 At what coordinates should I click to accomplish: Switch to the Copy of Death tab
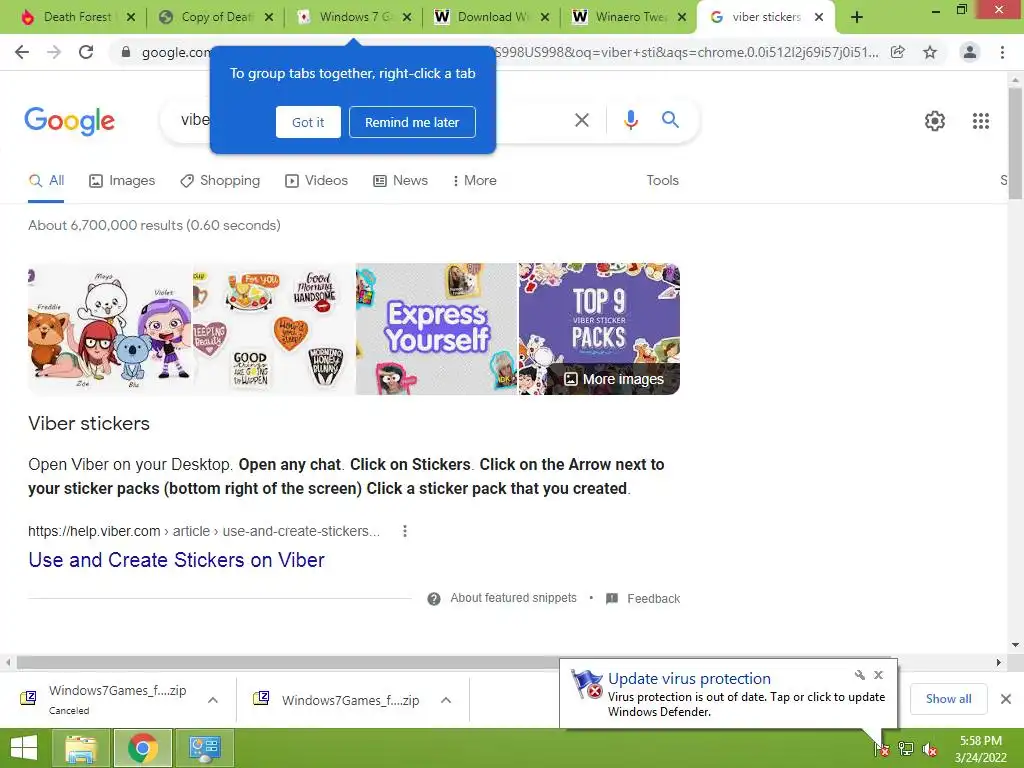(216, 17)
